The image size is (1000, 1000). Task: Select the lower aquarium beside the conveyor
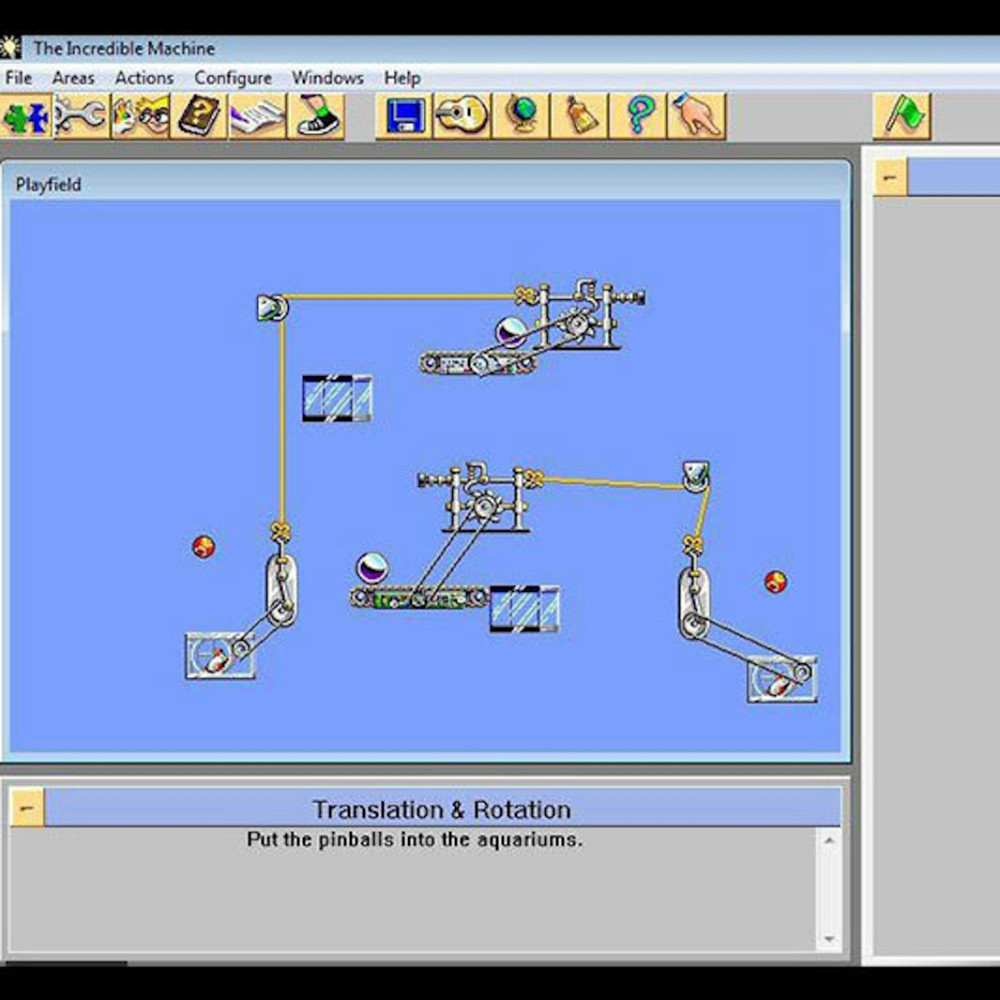tap(524, 609)
